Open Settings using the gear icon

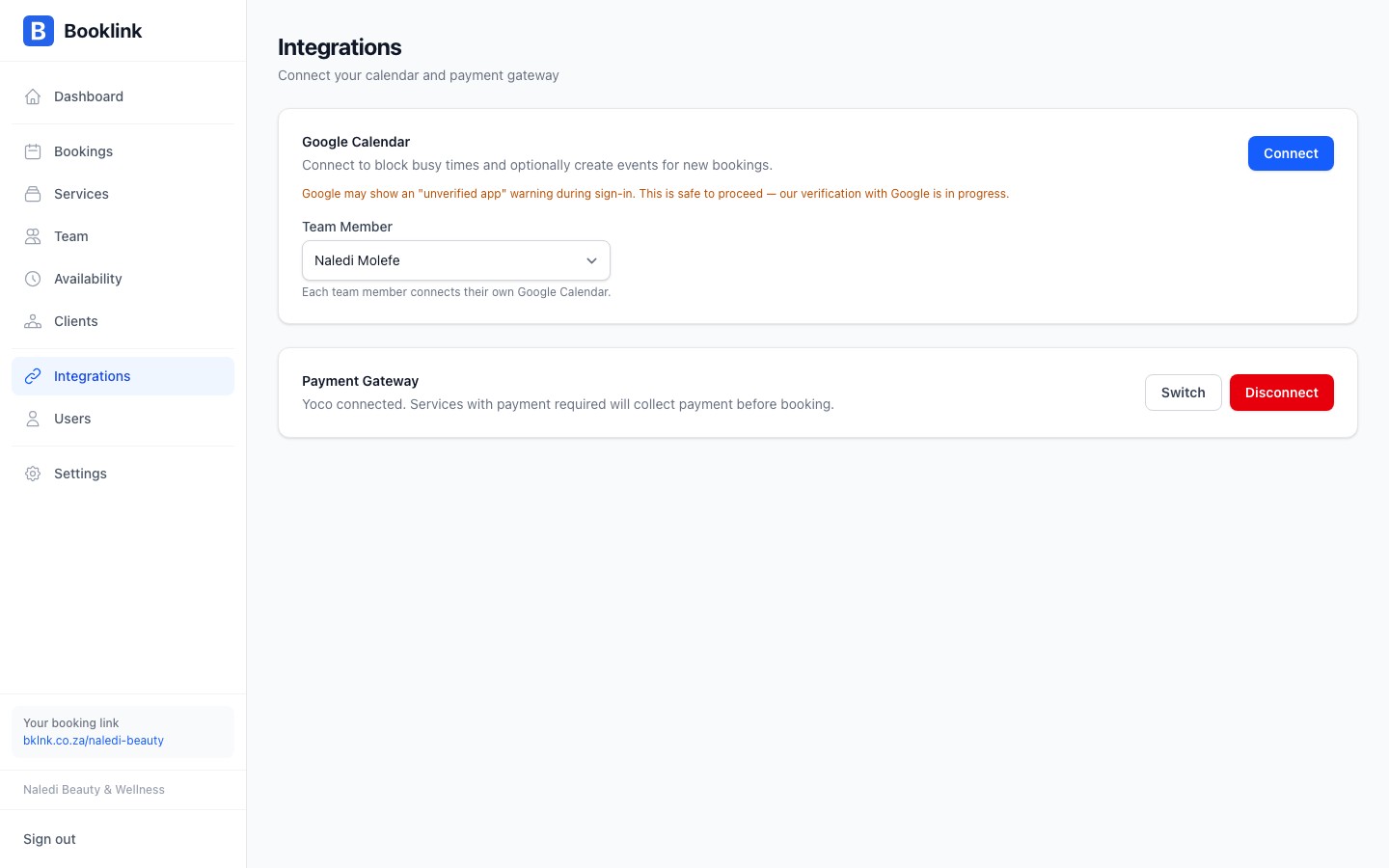[x=33, y=474]
